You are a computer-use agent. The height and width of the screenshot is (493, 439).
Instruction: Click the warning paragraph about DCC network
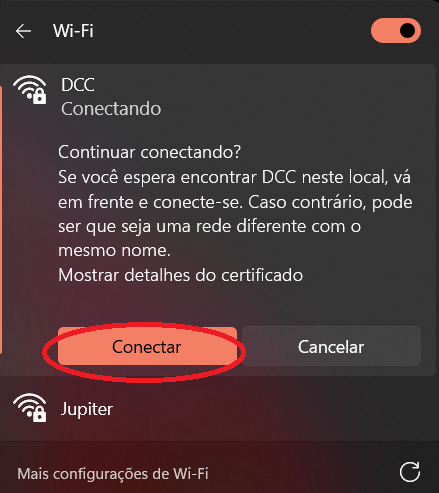pos(235,214)
